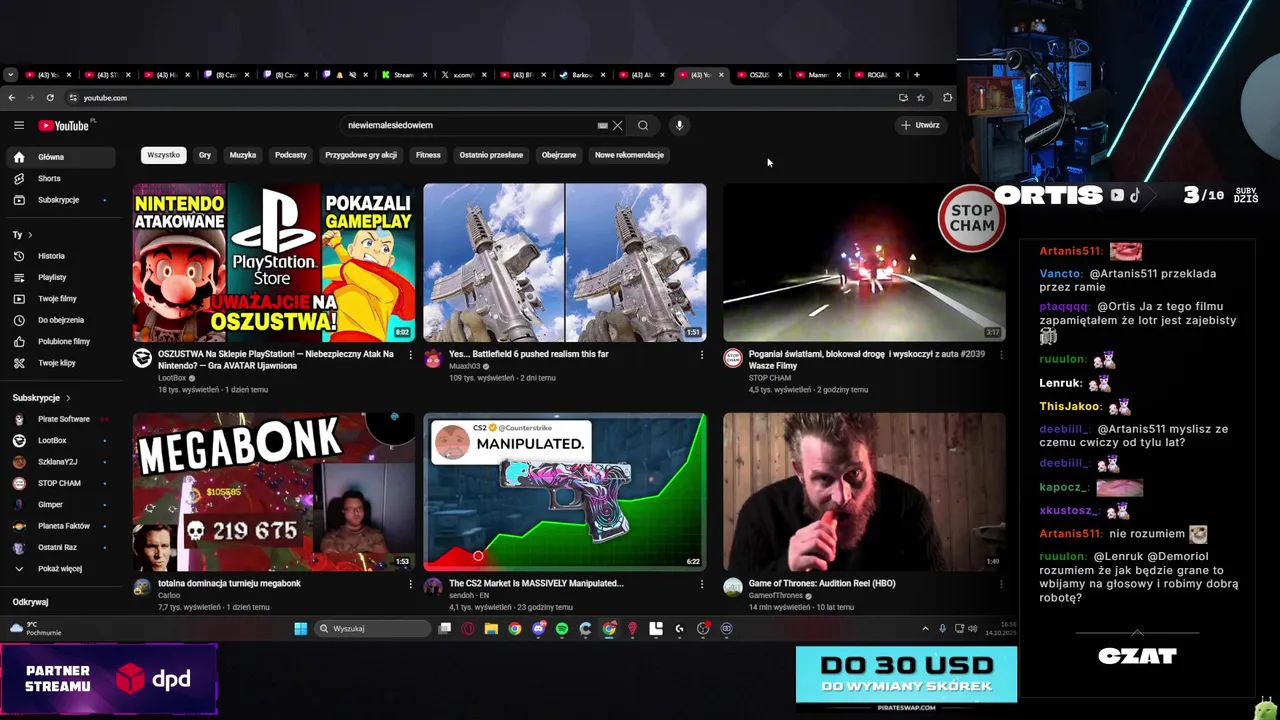The image size is (1280, 720).
Task: Open Gimper subscription channel
Action: 60,505
